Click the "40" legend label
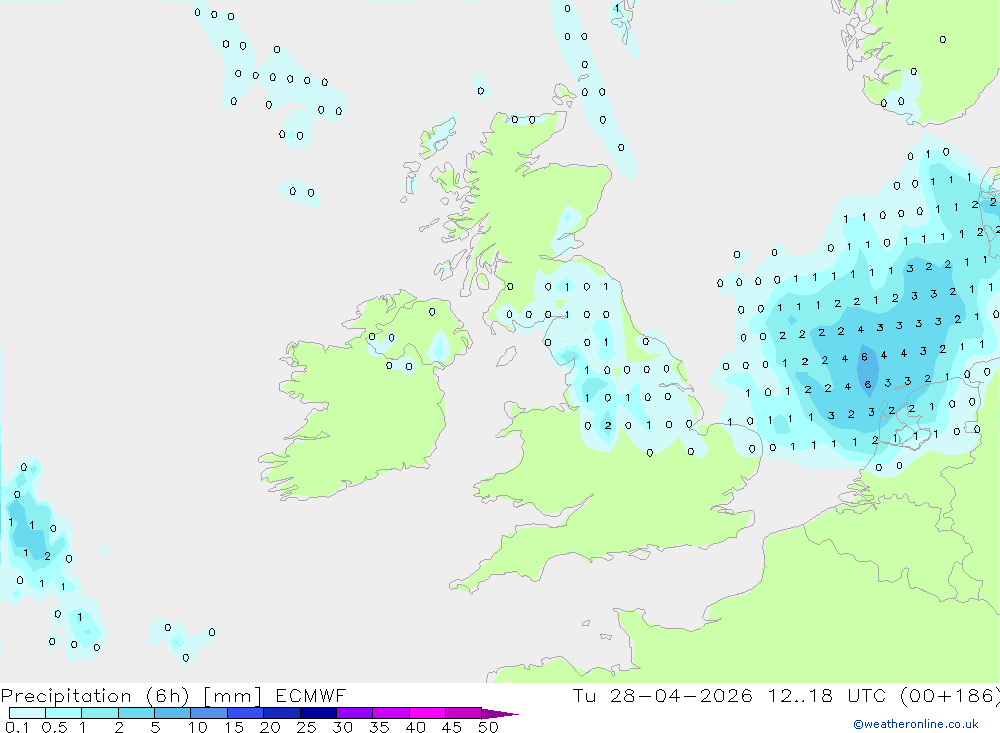 point(416,727)
